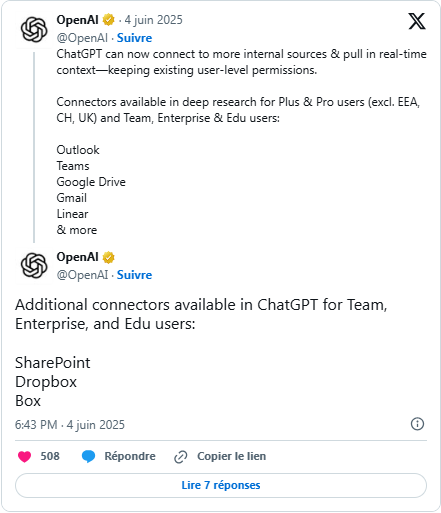Click the 508 likes count
Screen dimensions: 441x513
click(50, 456)
